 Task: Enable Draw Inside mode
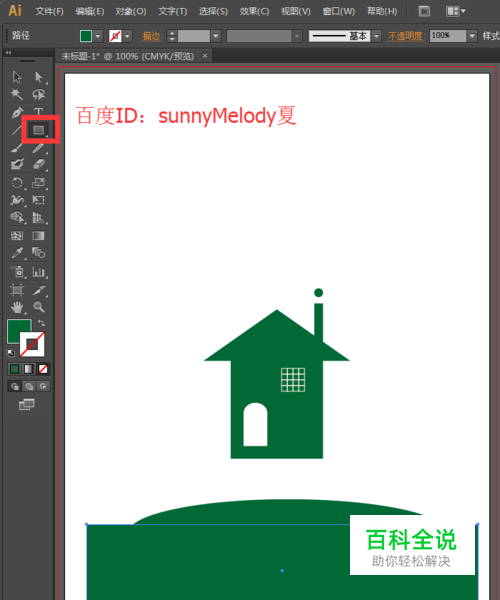tap(43, 386)
